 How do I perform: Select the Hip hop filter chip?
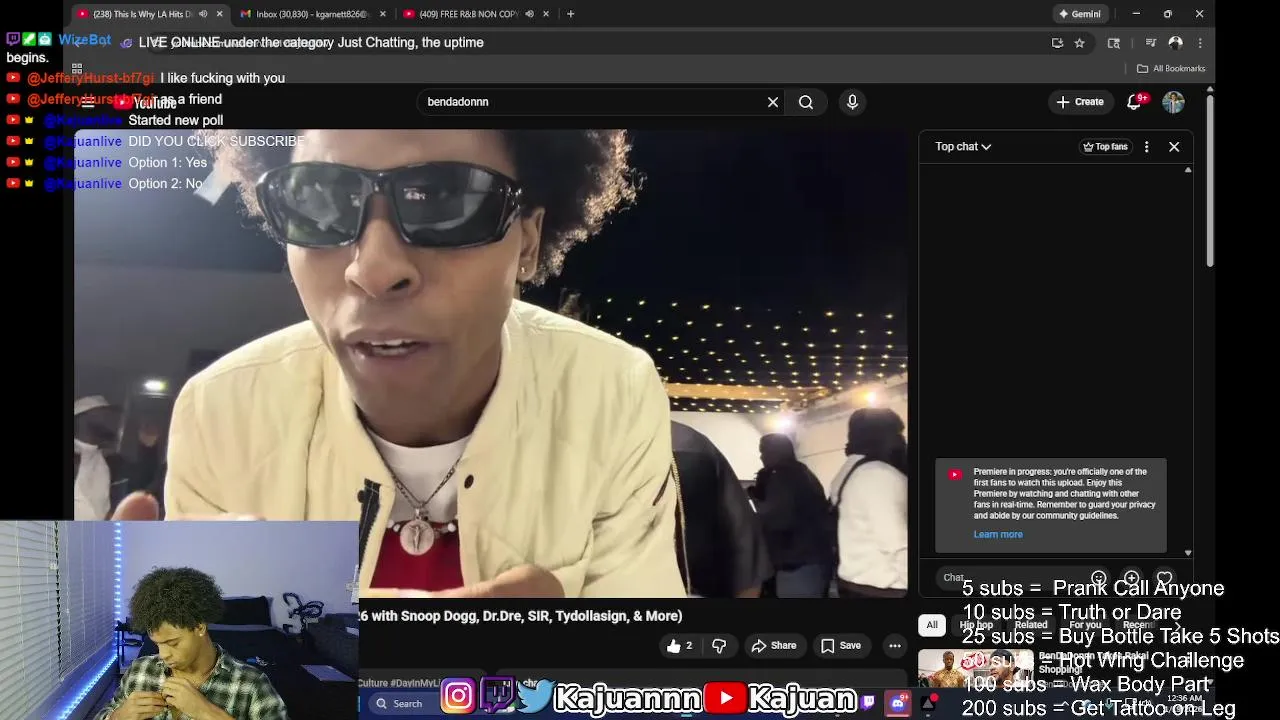tap(976, 625)
